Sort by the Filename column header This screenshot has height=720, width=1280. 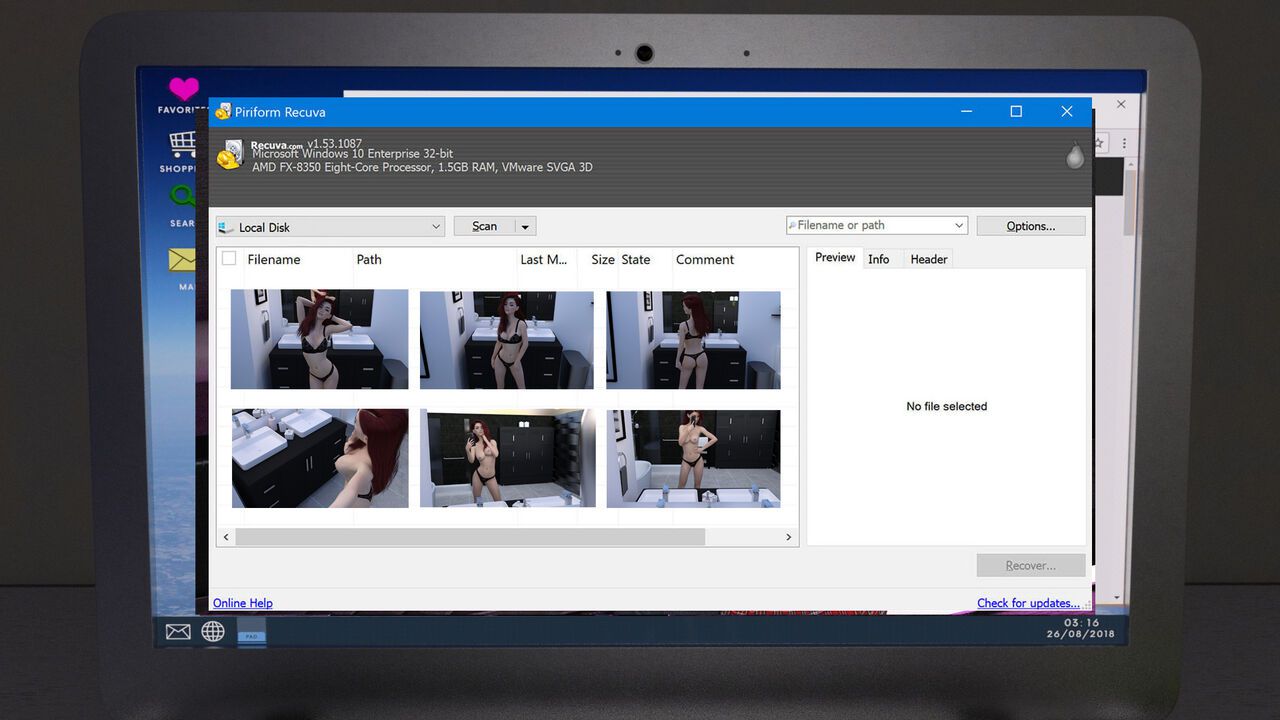tap(274, 259)
